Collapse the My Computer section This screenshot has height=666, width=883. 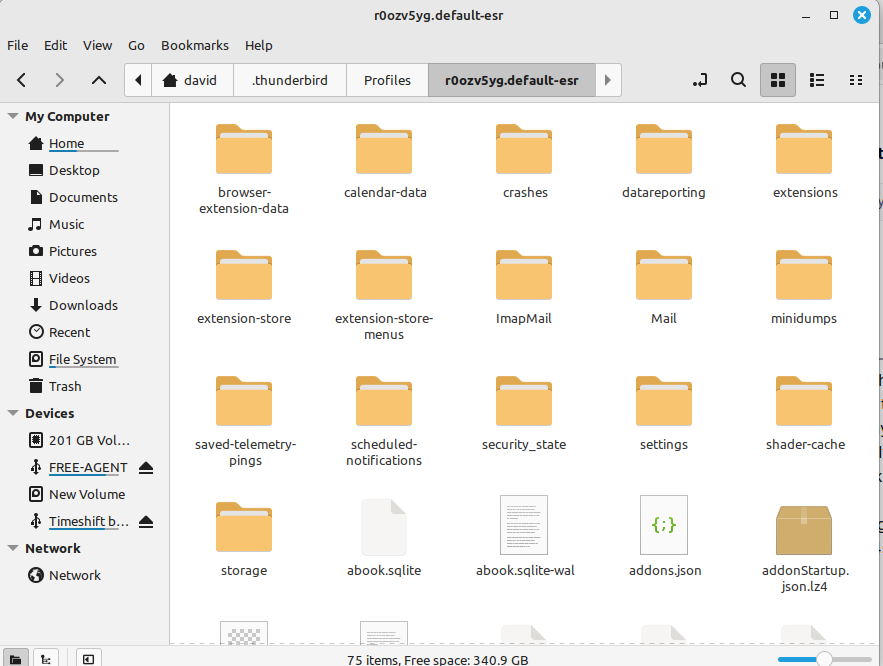point(13,117)
